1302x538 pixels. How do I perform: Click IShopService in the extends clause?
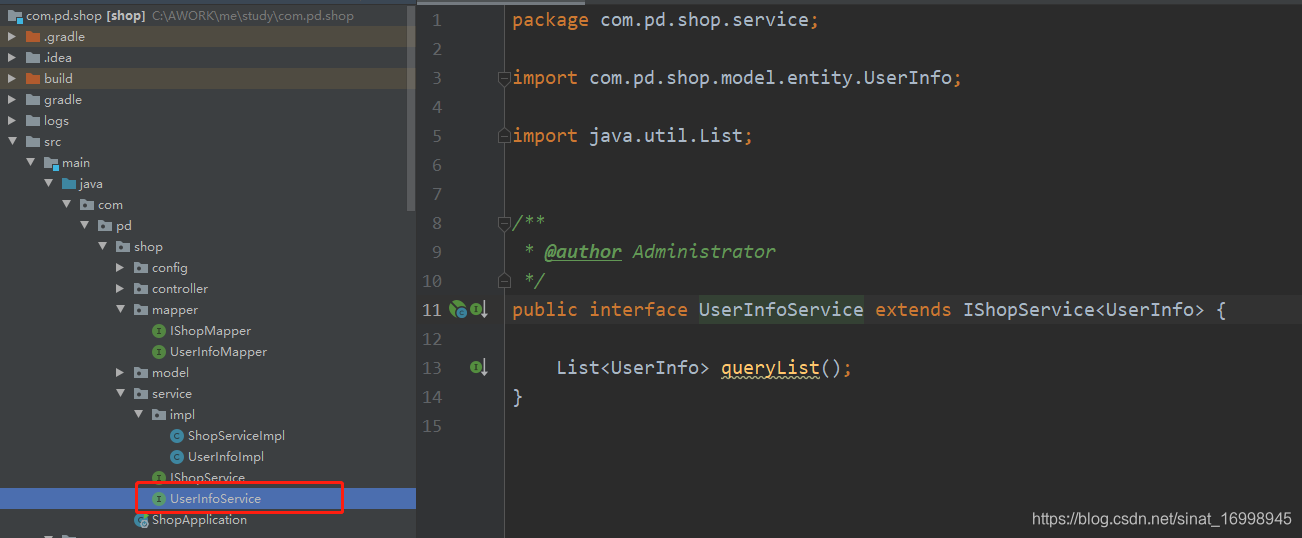[x=1029, y=310]
